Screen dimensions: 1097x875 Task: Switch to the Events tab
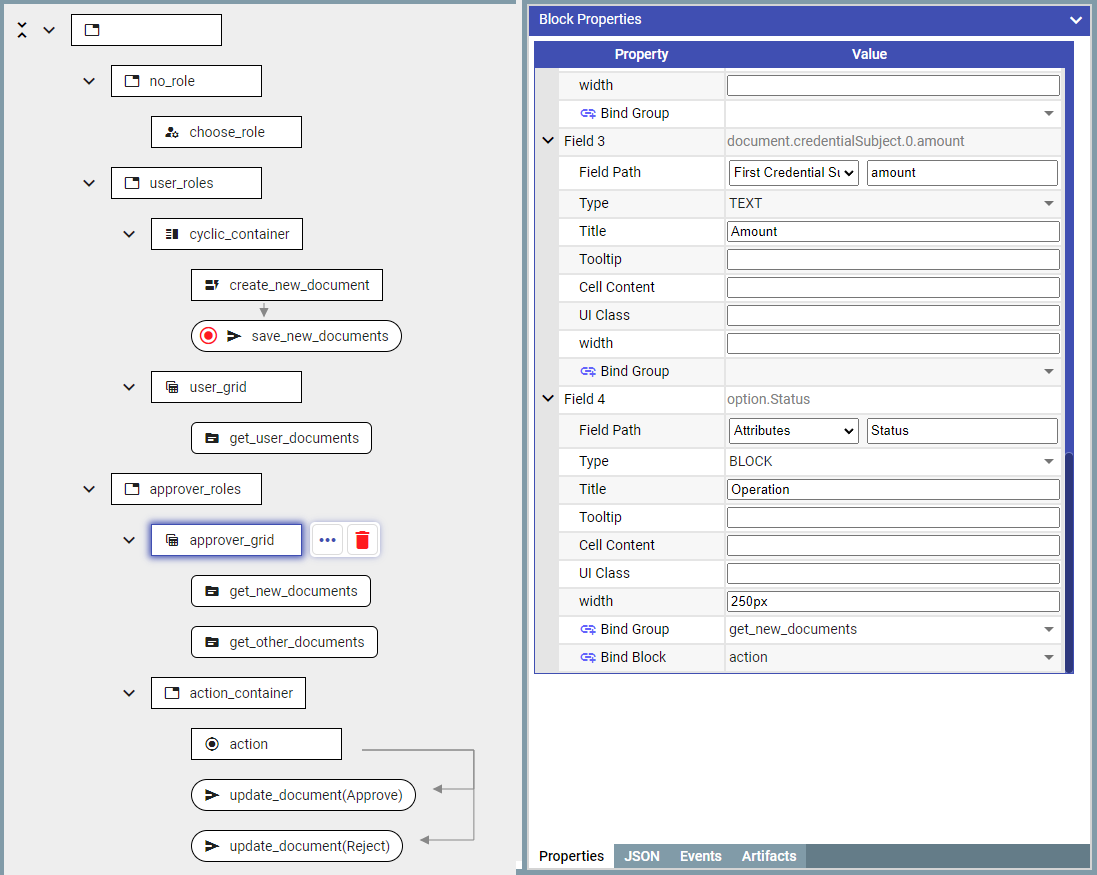[x=700, y=856]
